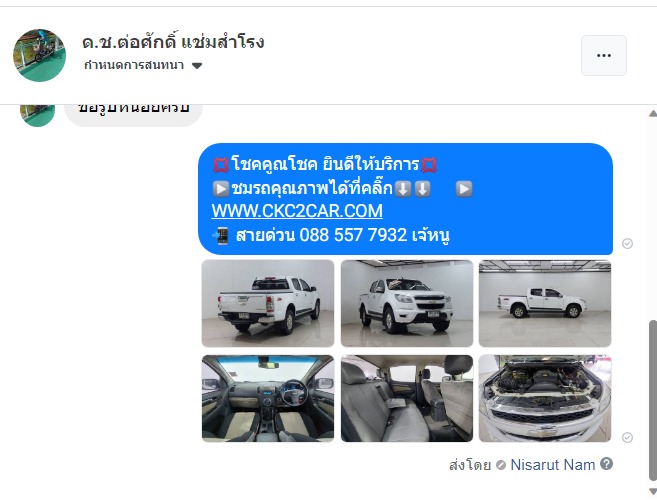Open the rear view white pickup photo
Viewport: 657px width, 500px height.
click(x=268, y=303)
